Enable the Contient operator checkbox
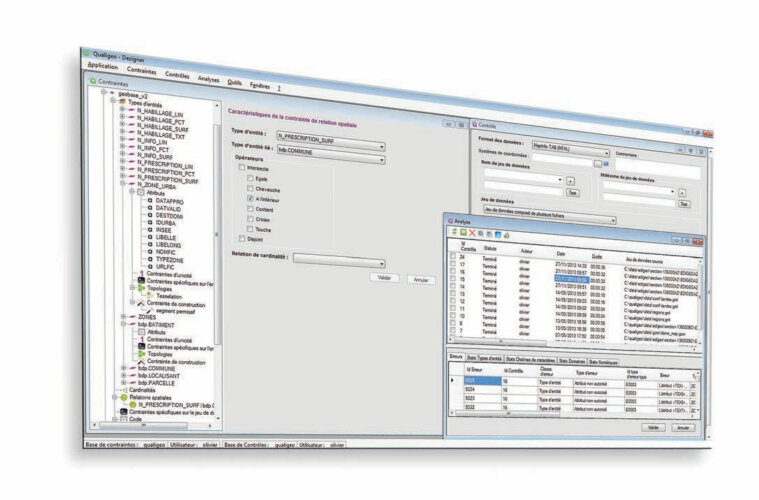The width and height of the screenshot is (759, 500). coord(250,209)
